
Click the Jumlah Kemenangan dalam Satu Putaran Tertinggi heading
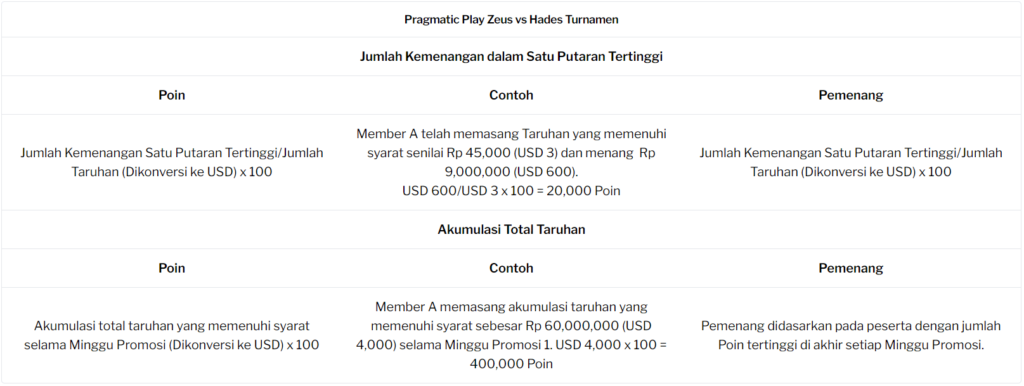(511, 57)
